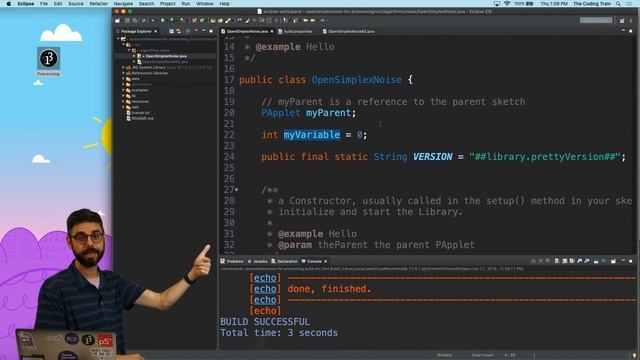640x360 pixels.
Task: Click inside the Quick Access search field
Action: 596,20
